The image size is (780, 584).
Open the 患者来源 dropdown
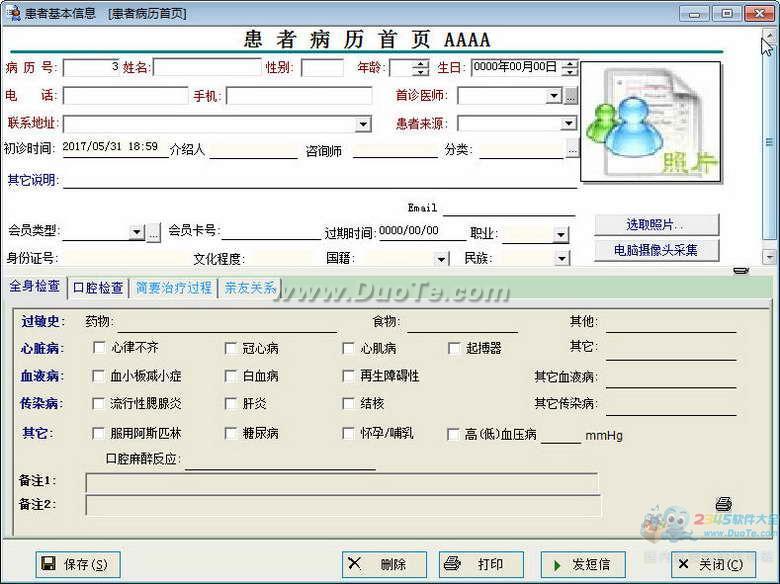point(568,124)
